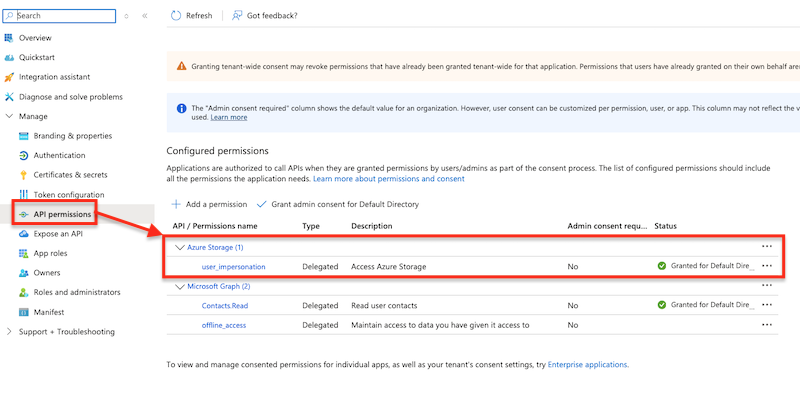Open Quickstart via cloud icon
This screenshot has height=394, width=800.
[x=9, y=58]
